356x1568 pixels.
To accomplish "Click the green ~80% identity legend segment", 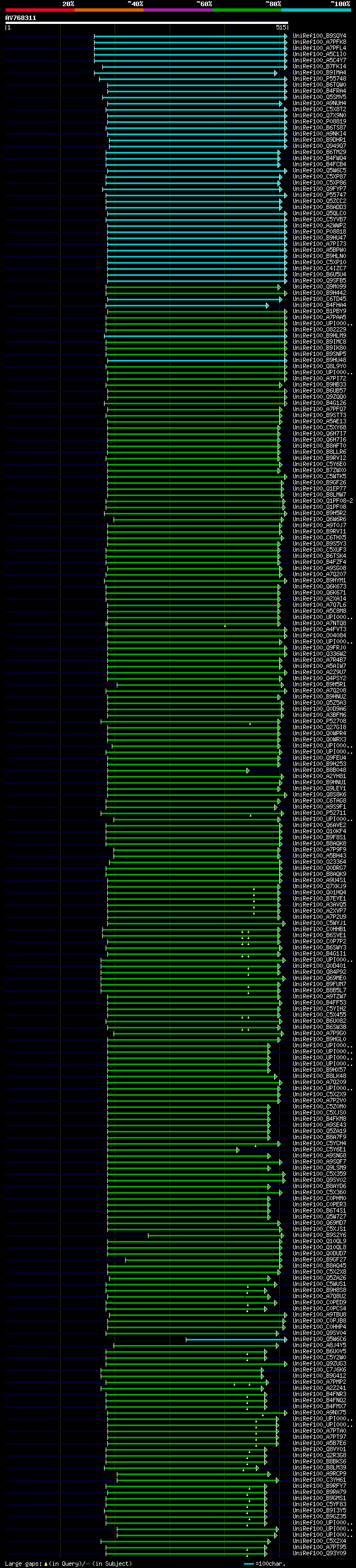I will coord(247,10).
